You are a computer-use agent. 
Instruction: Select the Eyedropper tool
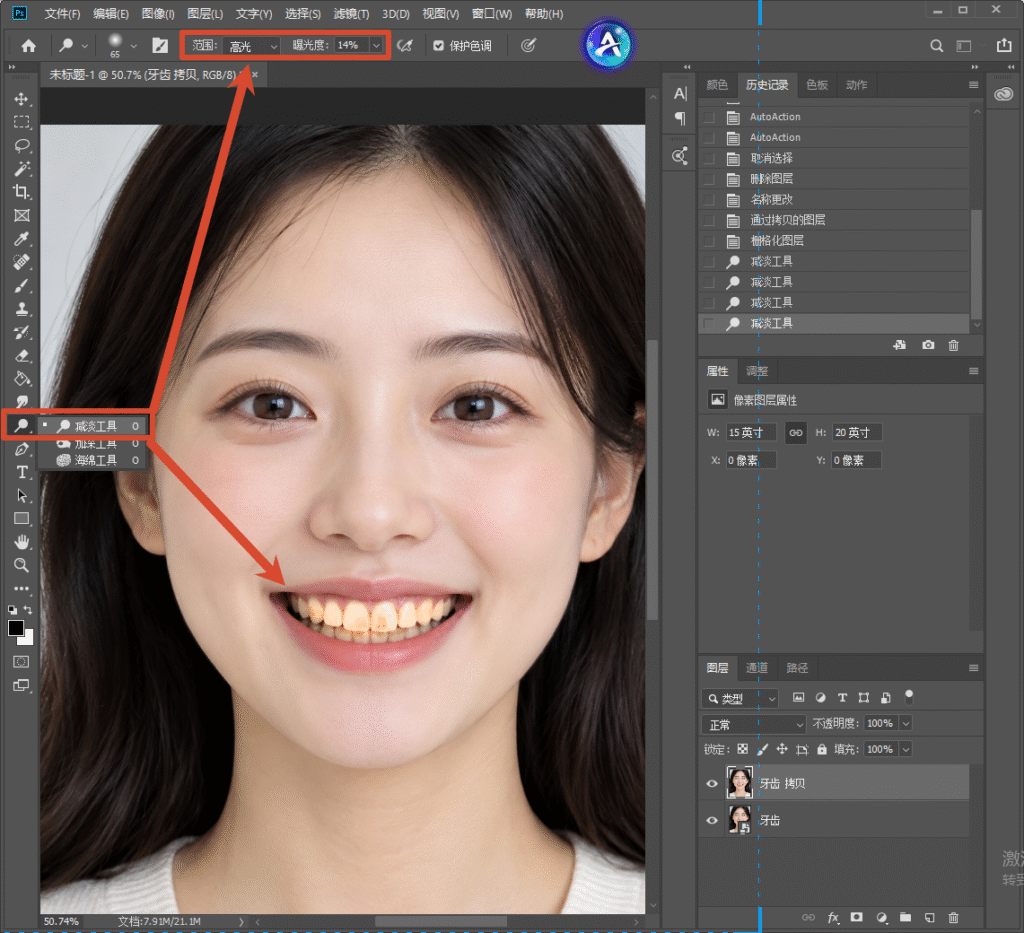[x=22, y=239]
